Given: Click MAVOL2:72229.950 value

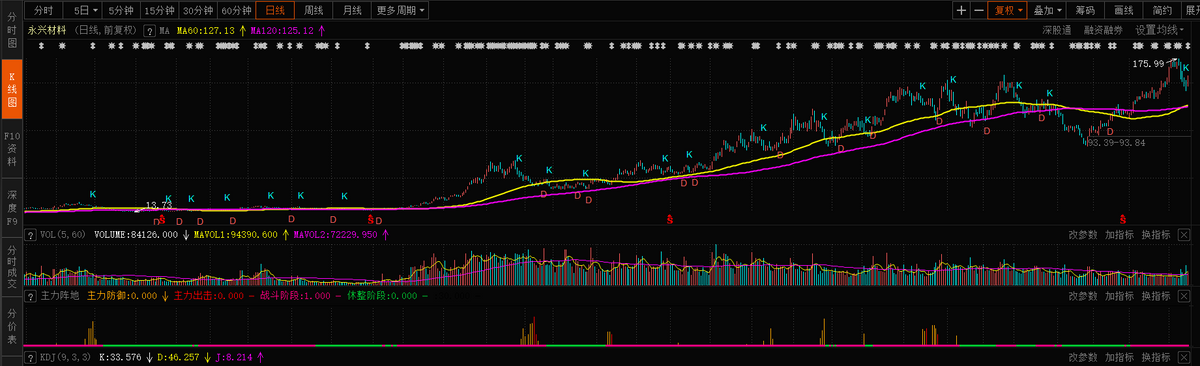Looking at the screenshot, I should 335,235.
